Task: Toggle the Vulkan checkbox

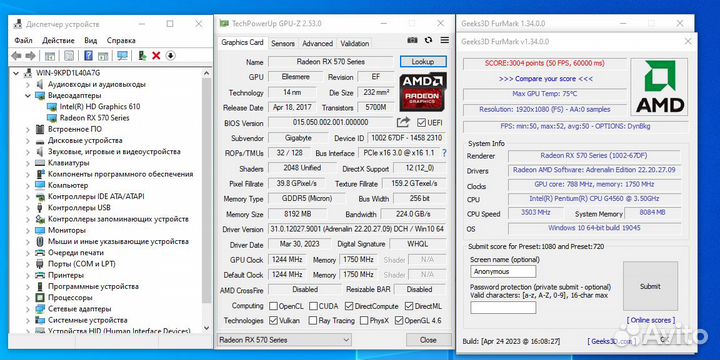Action: click(273, 321)
